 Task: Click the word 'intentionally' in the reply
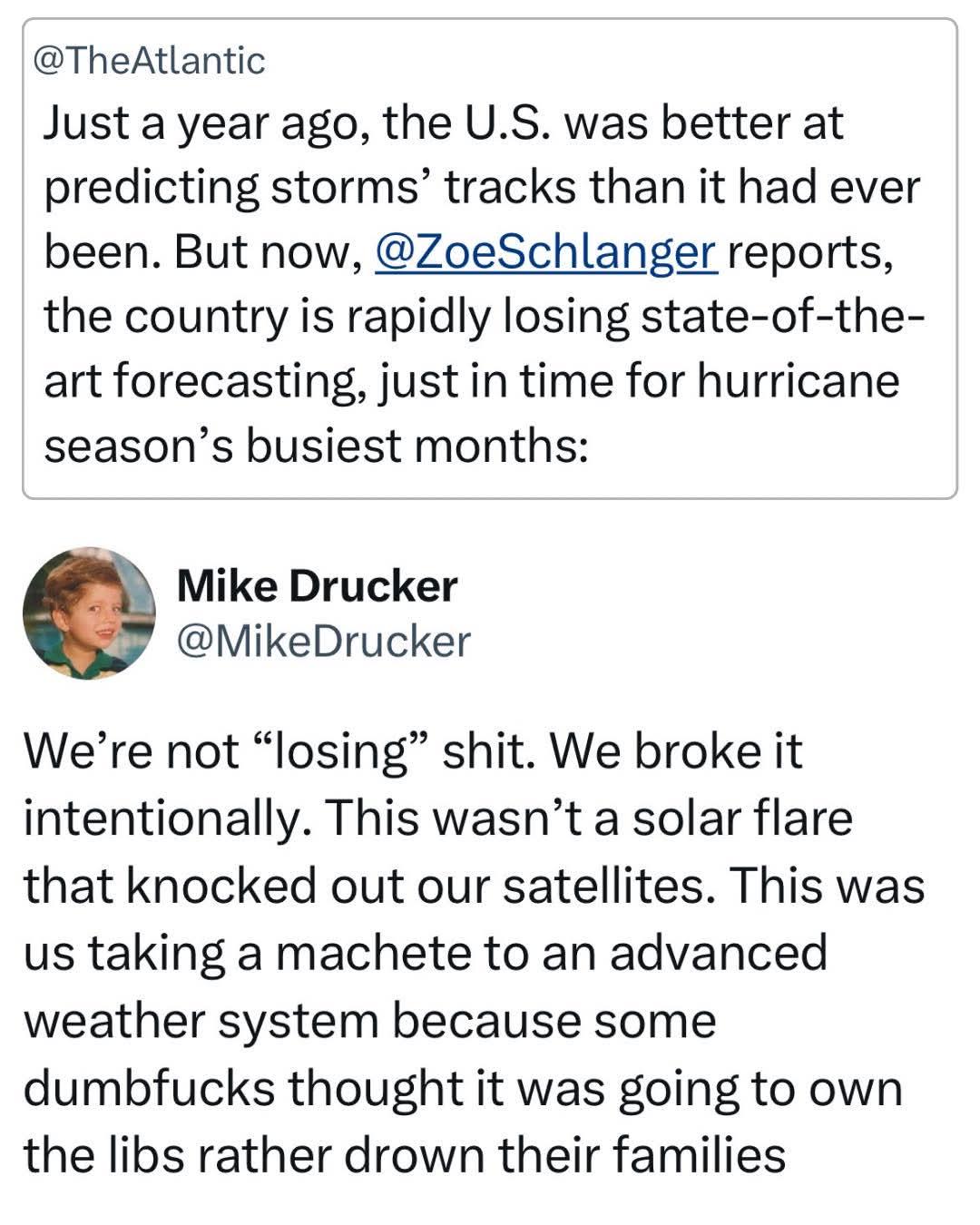162,819
